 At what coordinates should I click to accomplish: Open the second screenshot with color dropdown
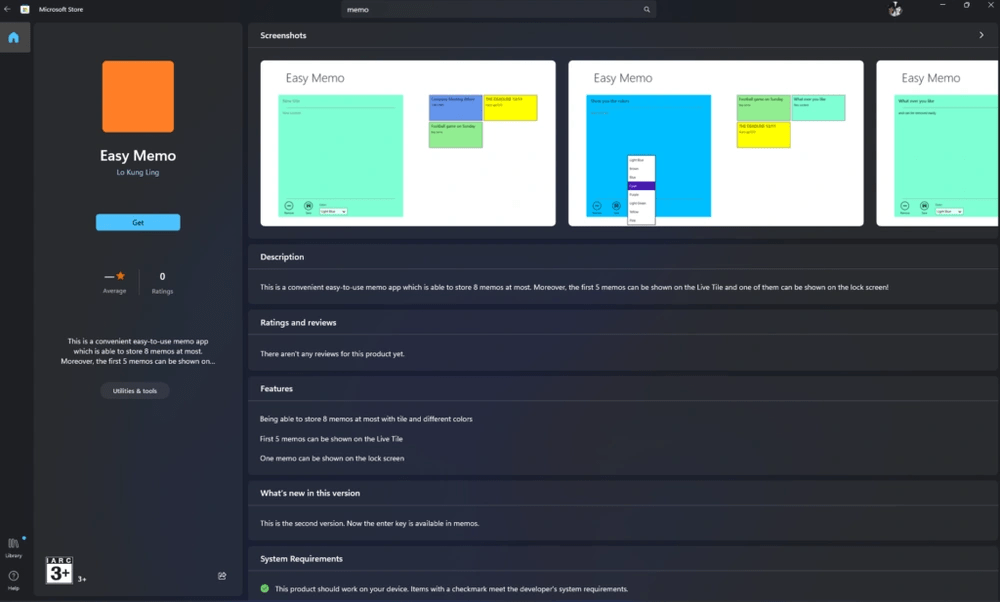(716, 143)
